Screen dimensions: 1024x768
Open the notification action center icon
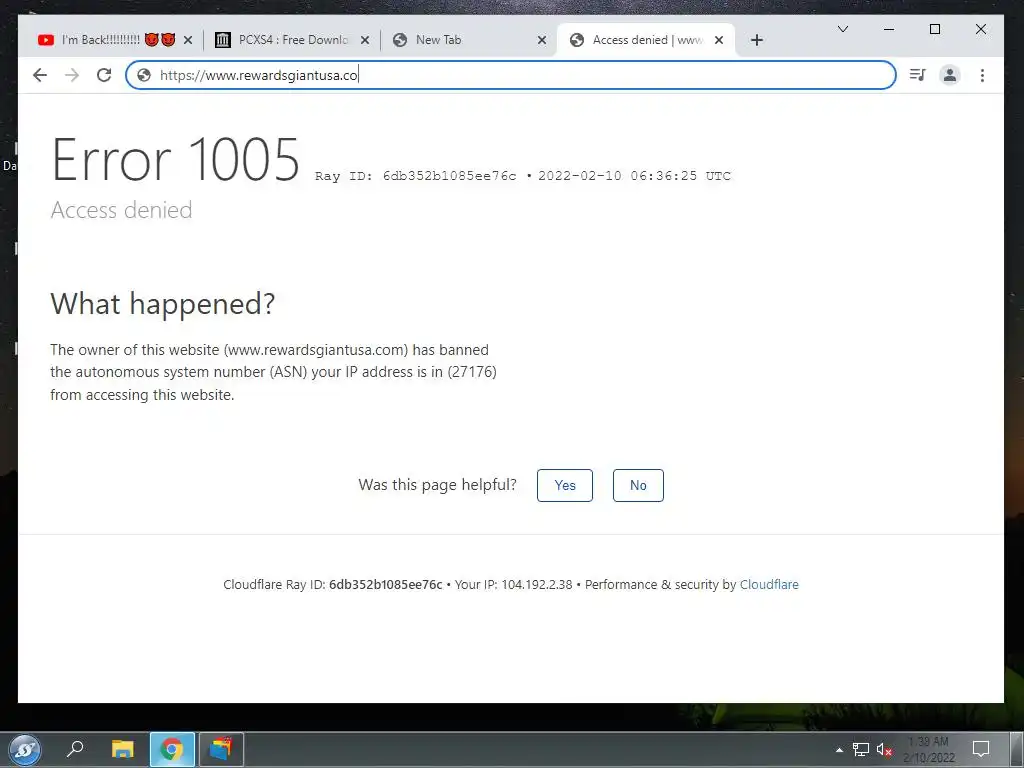[981, 749]
